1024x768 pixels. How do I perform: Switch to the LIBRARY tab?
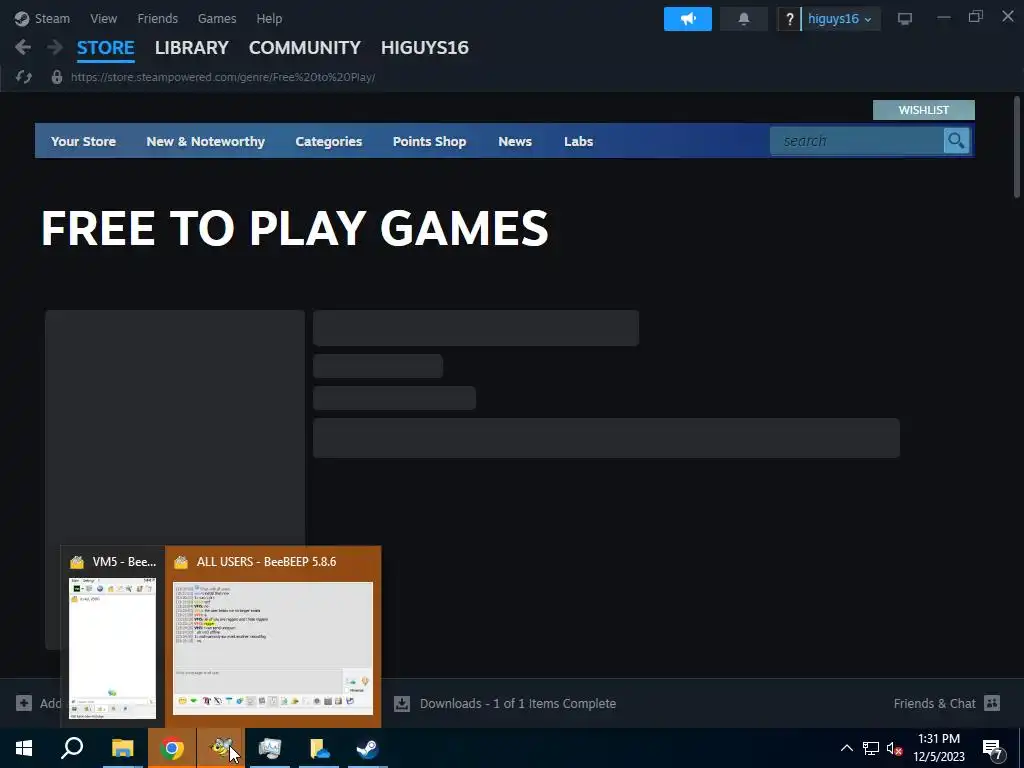point(191,48)
